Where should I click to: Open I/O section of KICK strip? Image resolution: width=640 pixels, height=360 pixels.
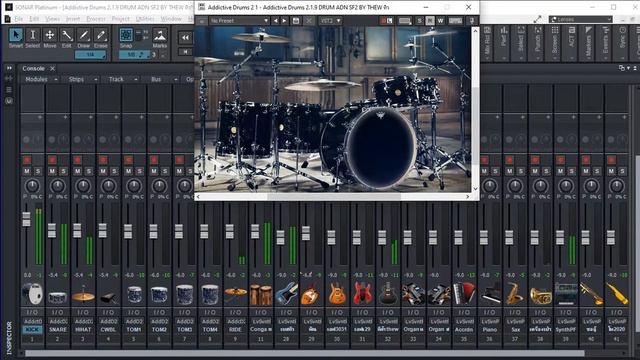[32, 312]
